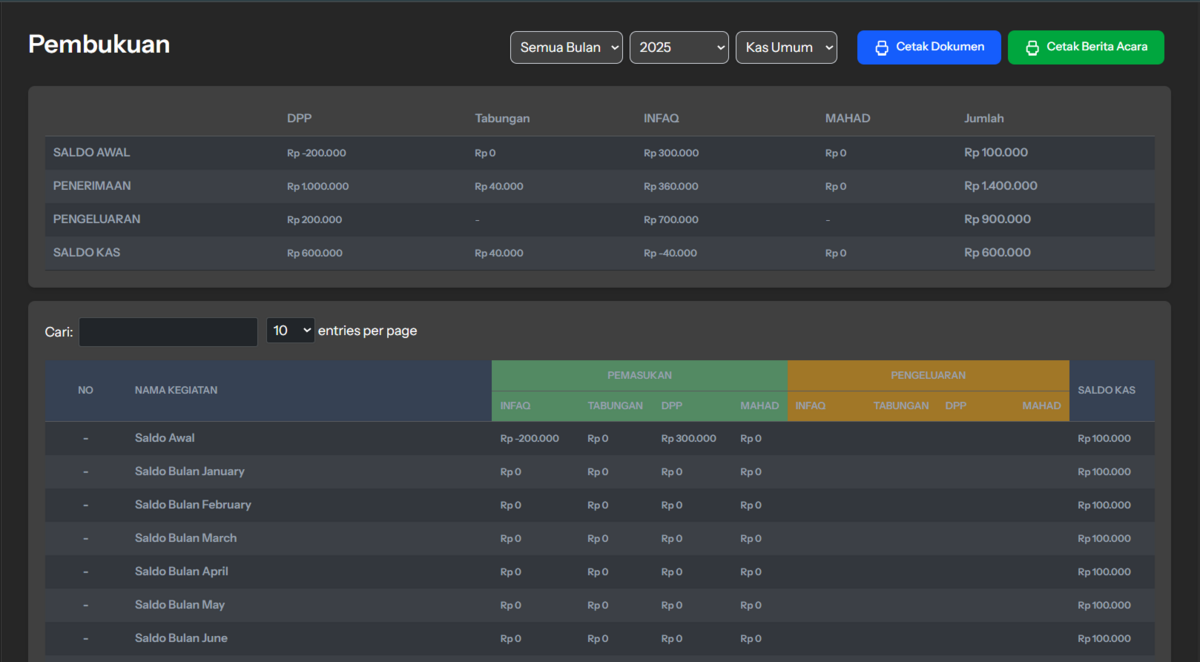This screenshot has height=662, width=1200.
Task: Focus the Cari search field
Action: point(168,332)
